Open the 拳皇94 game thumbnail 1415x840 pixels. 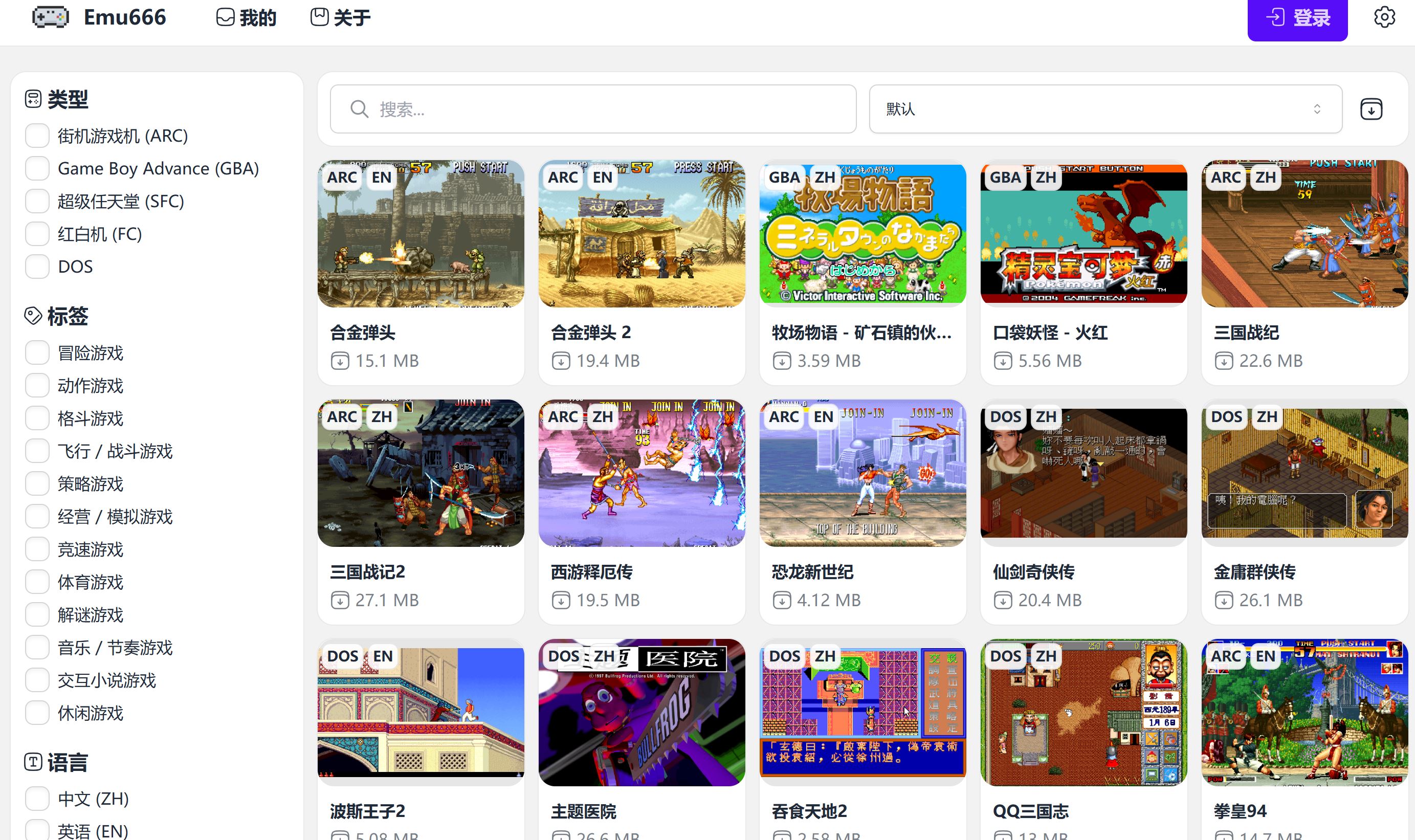click(1304, 713)
